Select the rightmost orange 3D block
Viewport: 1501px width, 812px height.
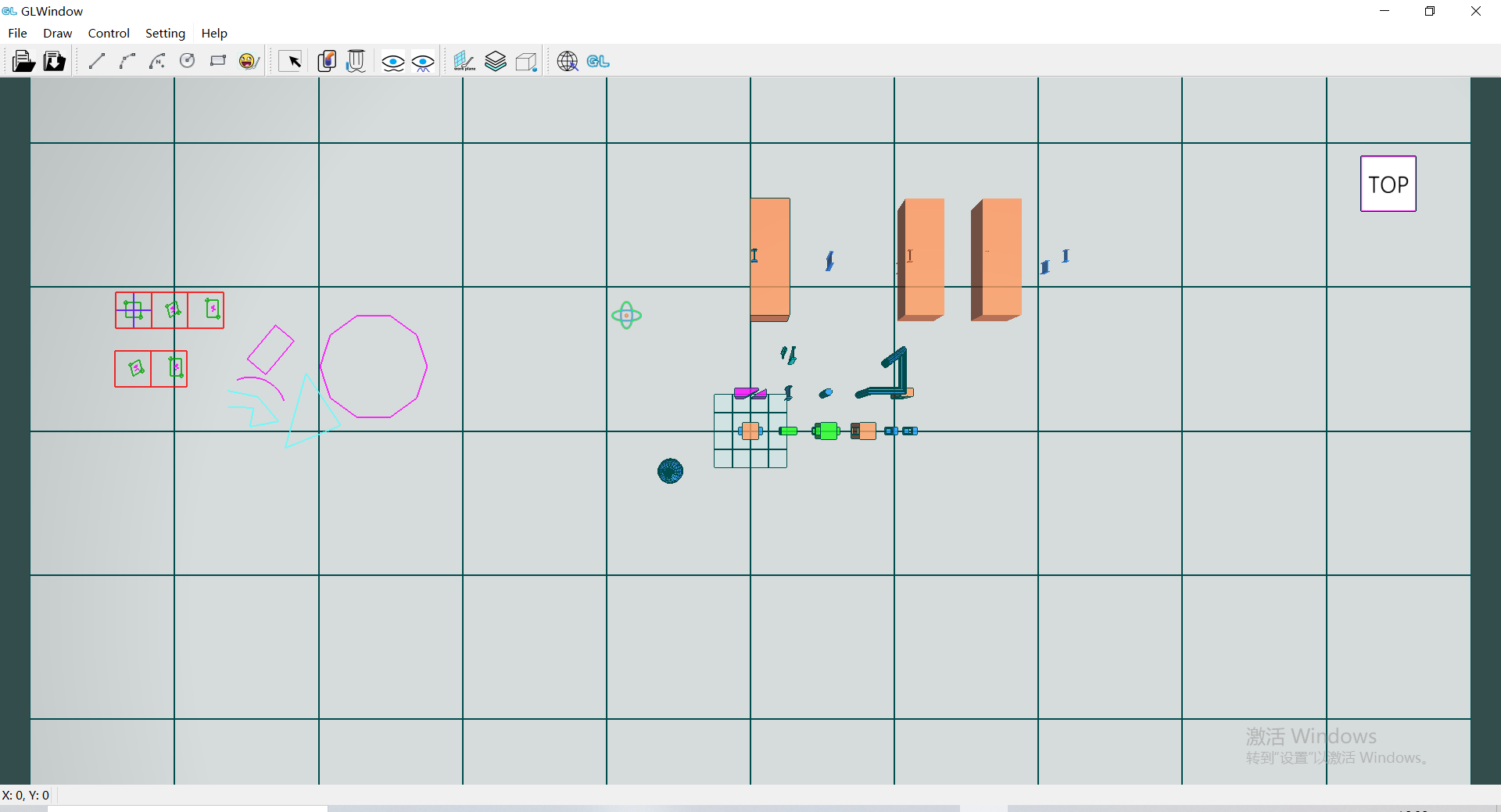pos(996,259)
